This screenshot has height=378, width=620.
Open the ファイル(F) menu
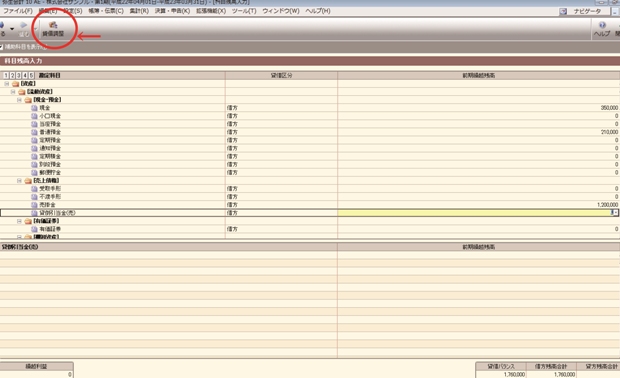click(x=18, y=11)
